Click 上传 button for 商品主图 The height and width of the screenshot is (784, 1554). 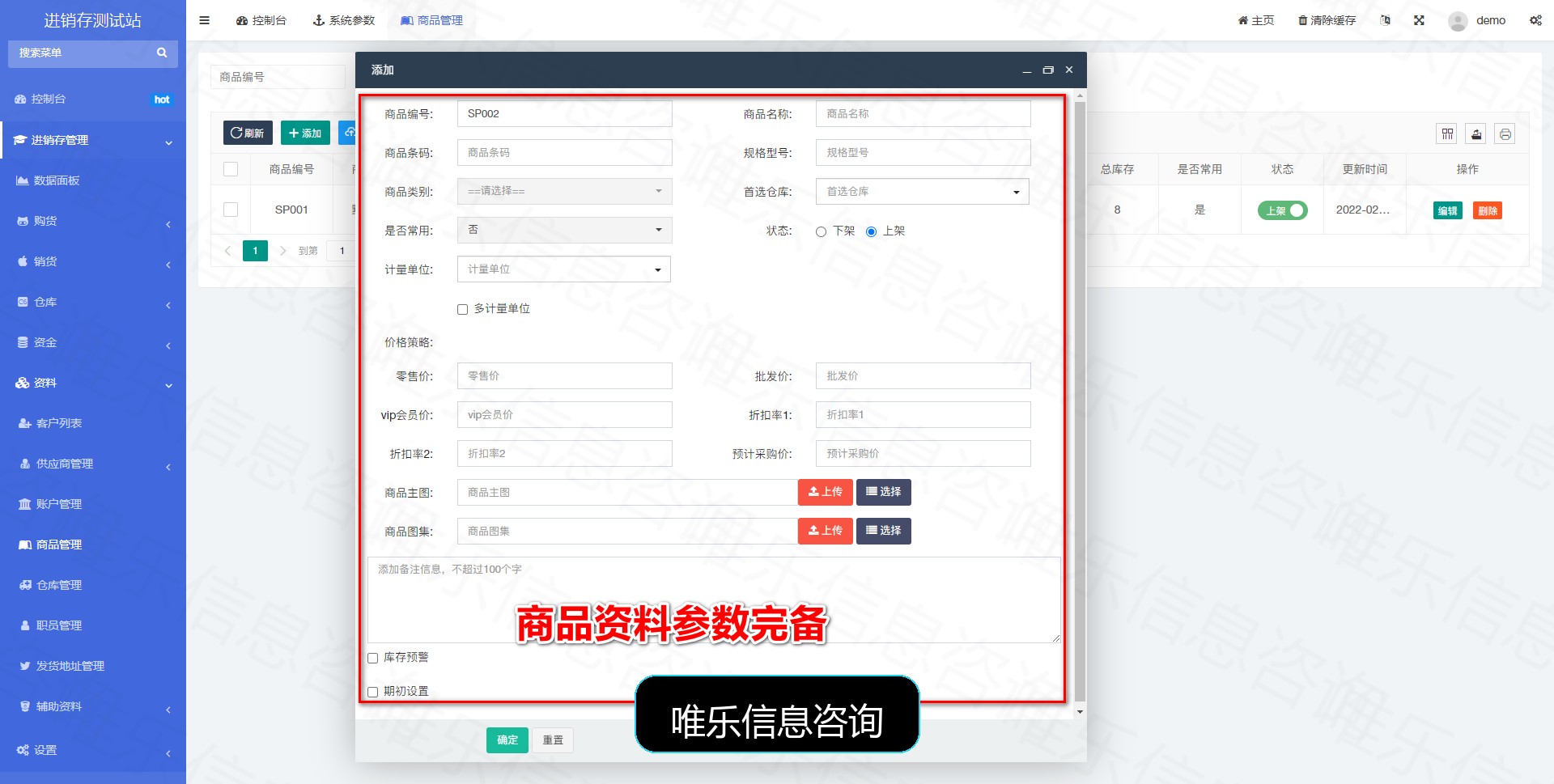click(x=826, y=492)
